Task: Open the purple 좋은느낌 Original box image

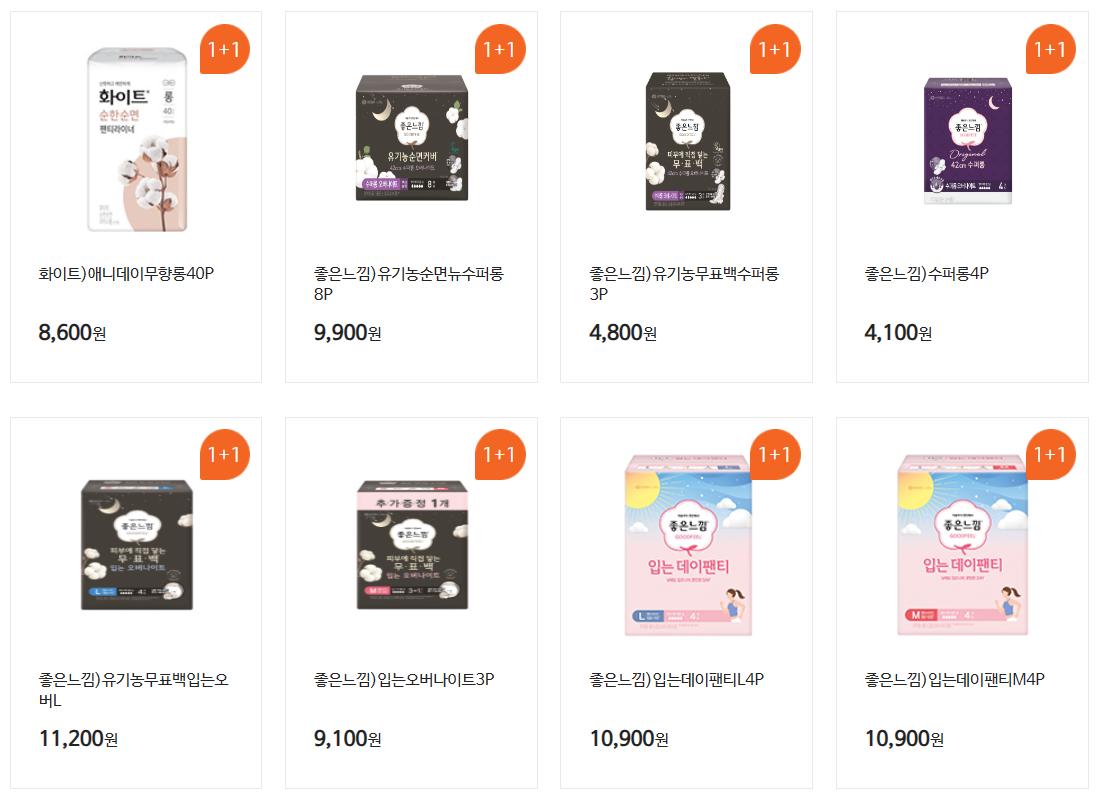Action: click(x=967, y=141)
